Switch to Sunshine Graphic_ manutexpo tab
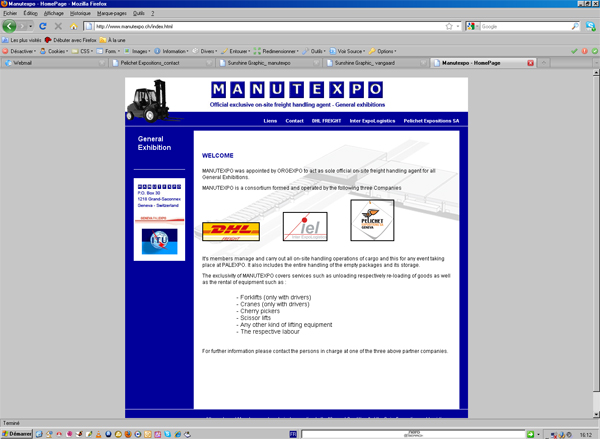 [x=268, y=63]
